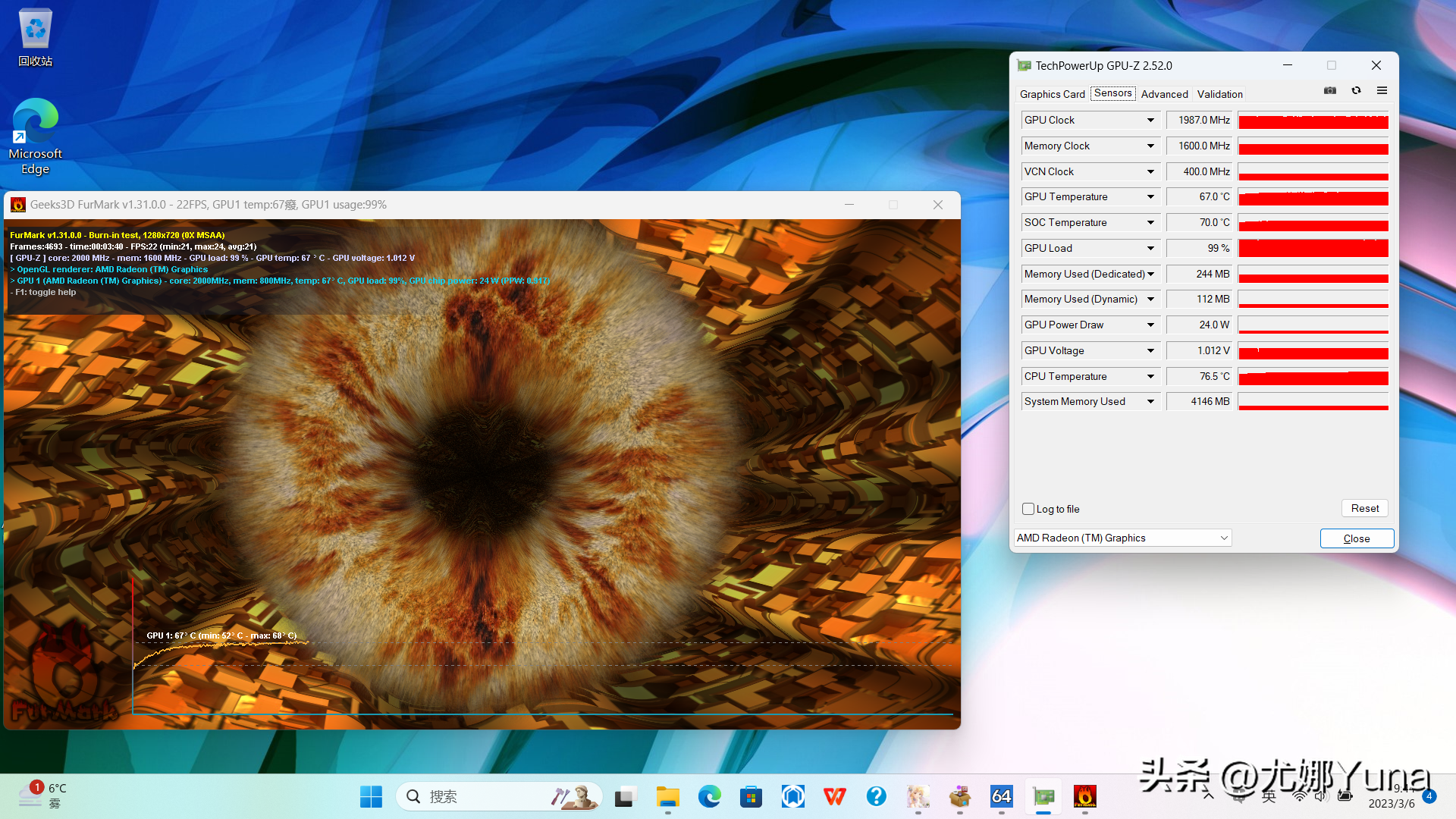
Task: Open the Recycle Bin desktop icon
Action: (36, 38)
